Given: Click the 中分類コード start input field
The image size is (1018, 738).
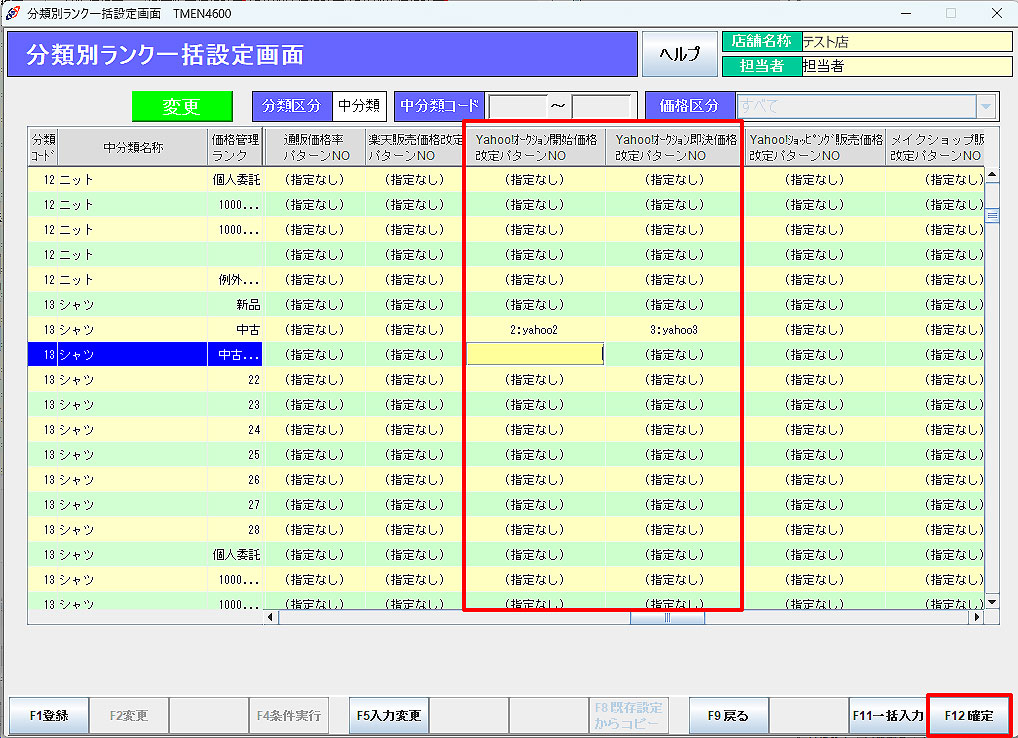Looking at the screenshot, I should [517, 106].
